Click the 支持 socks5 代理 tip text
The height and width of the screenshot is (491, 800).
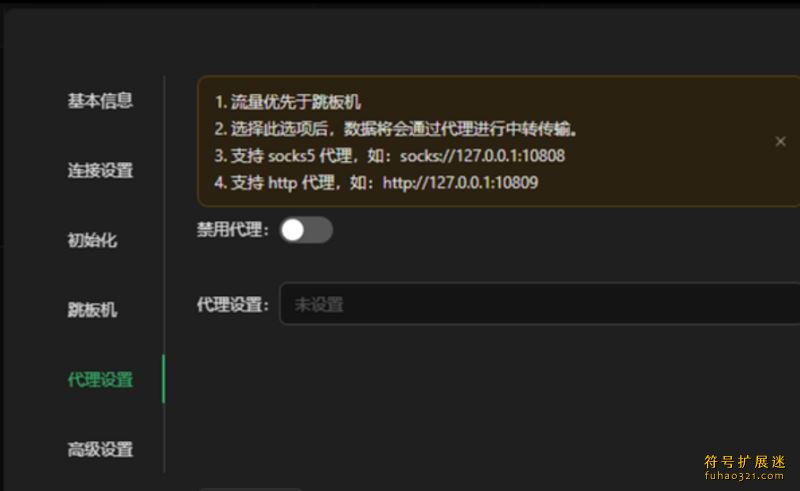click(x=291, y=156)
